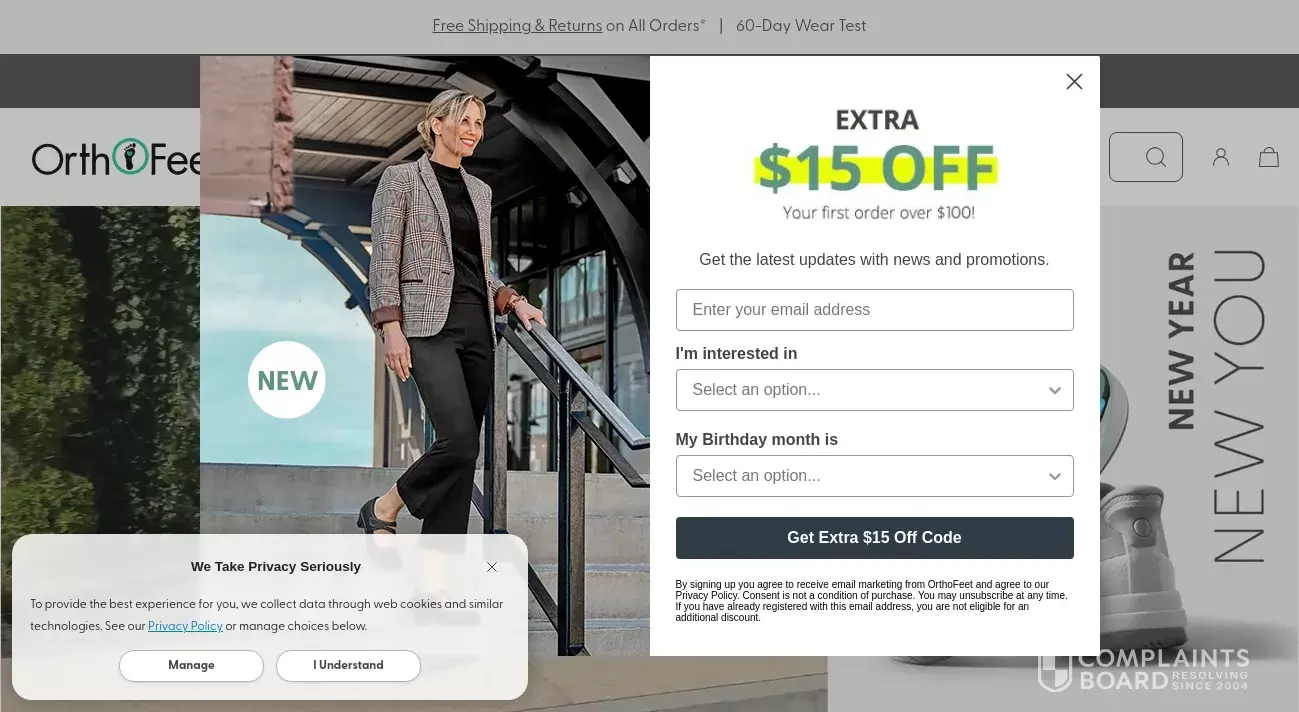Click I Understand cookie button
Image resolution: width=1299 pixels, height=712 pixels.
click(x=348, y=666)
